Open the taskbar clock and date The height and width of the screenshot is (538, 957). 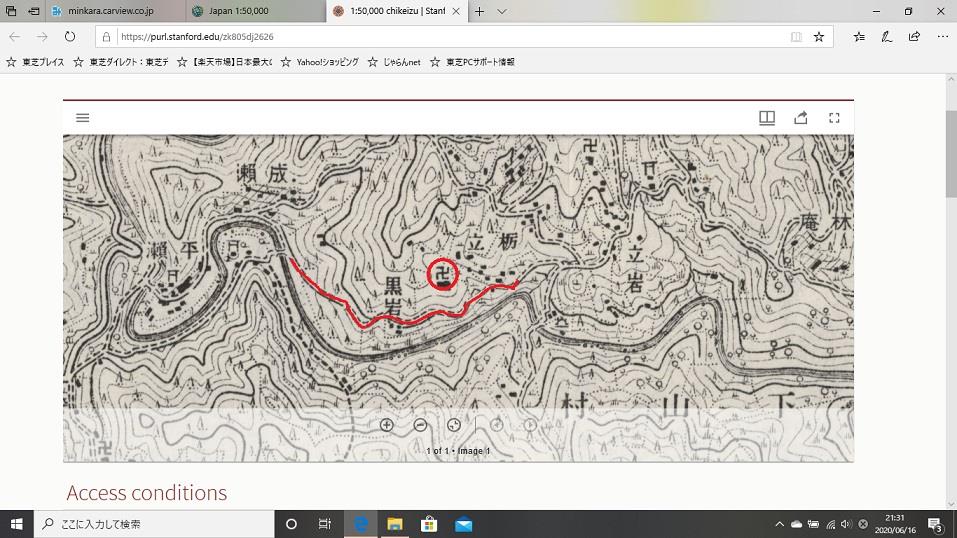pos(895,524)
